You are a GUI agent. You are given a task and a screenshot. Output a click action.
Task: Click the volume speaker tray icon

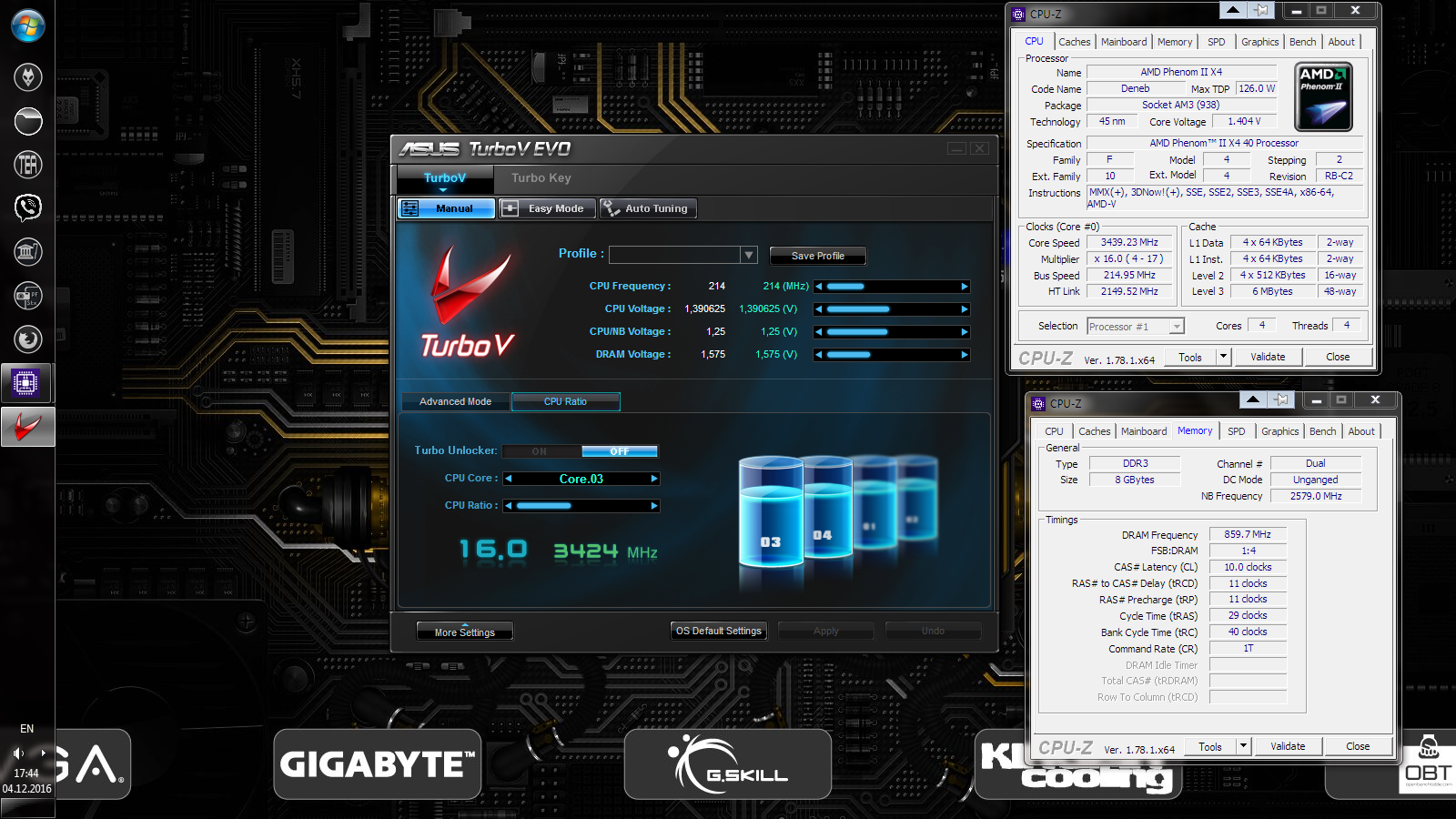coord(18,753)
